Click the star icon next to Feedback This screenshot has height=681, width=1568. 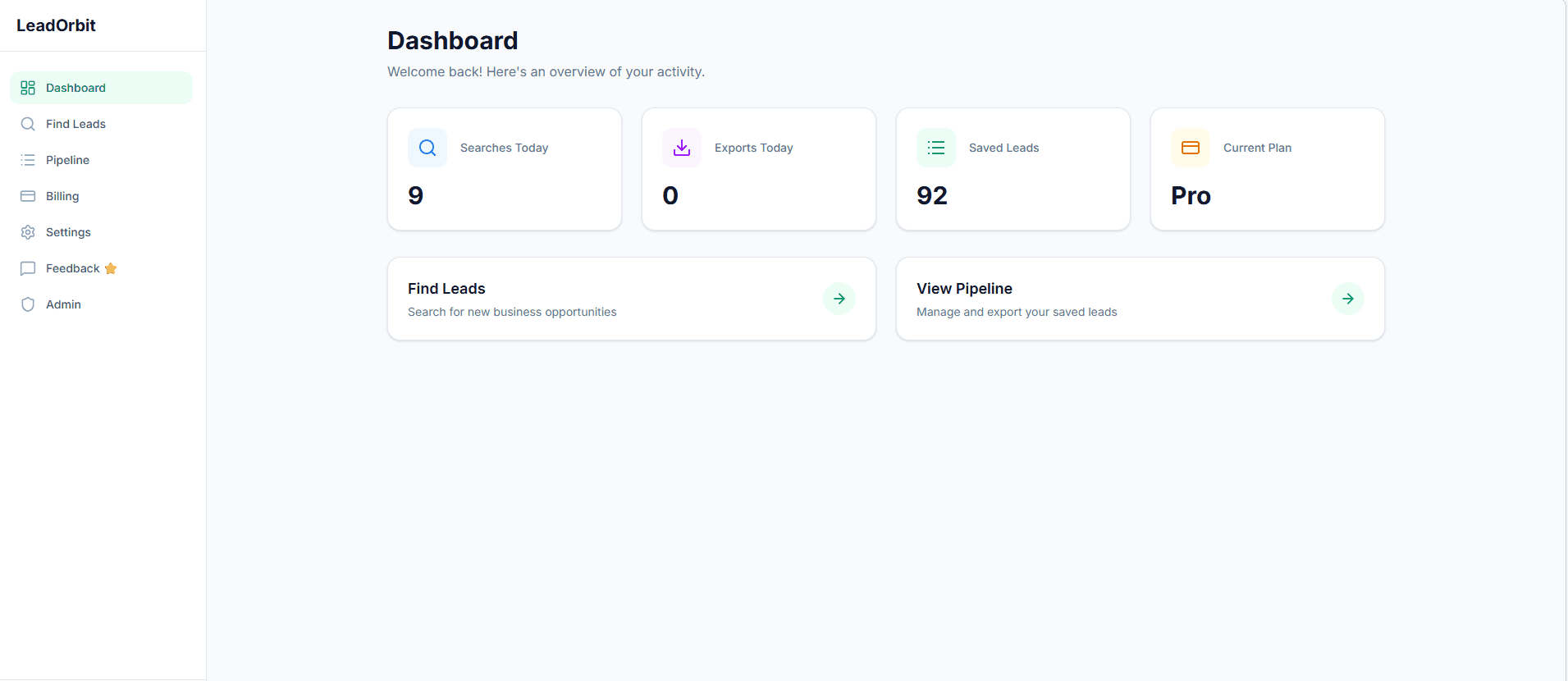point(111,268)
